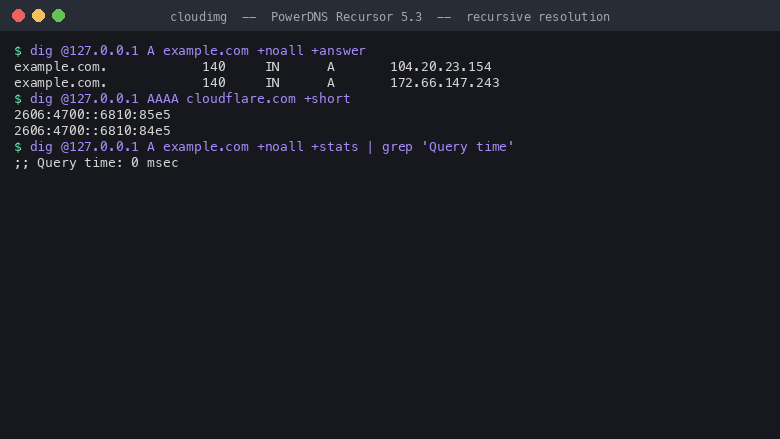This screenshot has width=780, height=439.
Task: Click 'example.com.' in the second answer row
Action: (60, 83)
